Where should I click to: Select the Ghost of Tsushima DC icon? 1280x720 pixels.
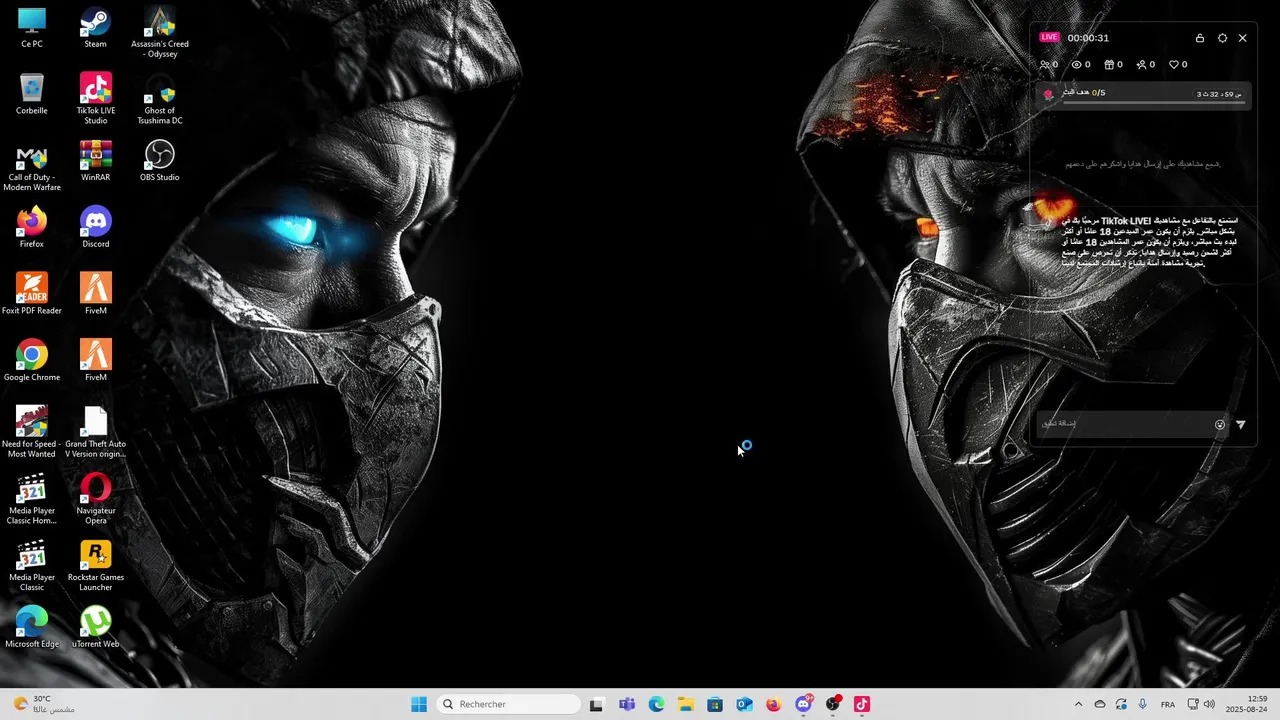coord(159,97)
